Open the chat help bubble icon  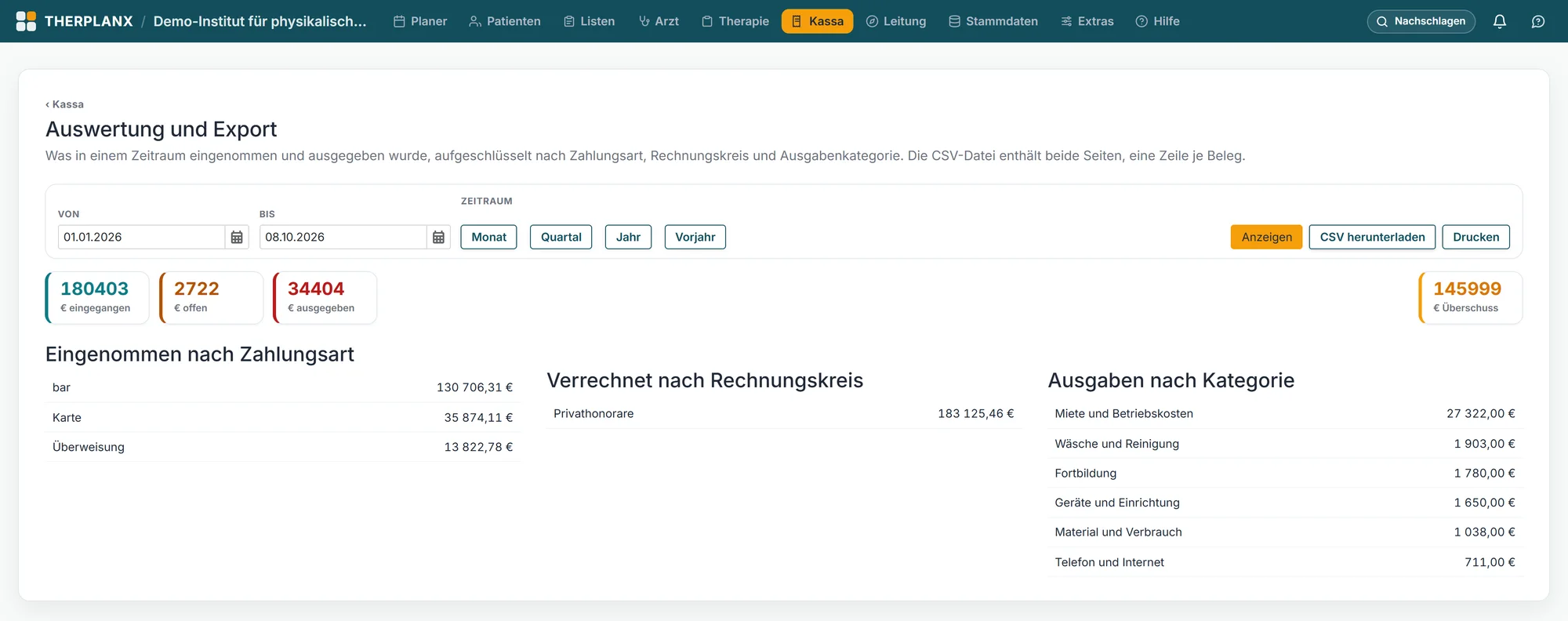(1538, 21)
